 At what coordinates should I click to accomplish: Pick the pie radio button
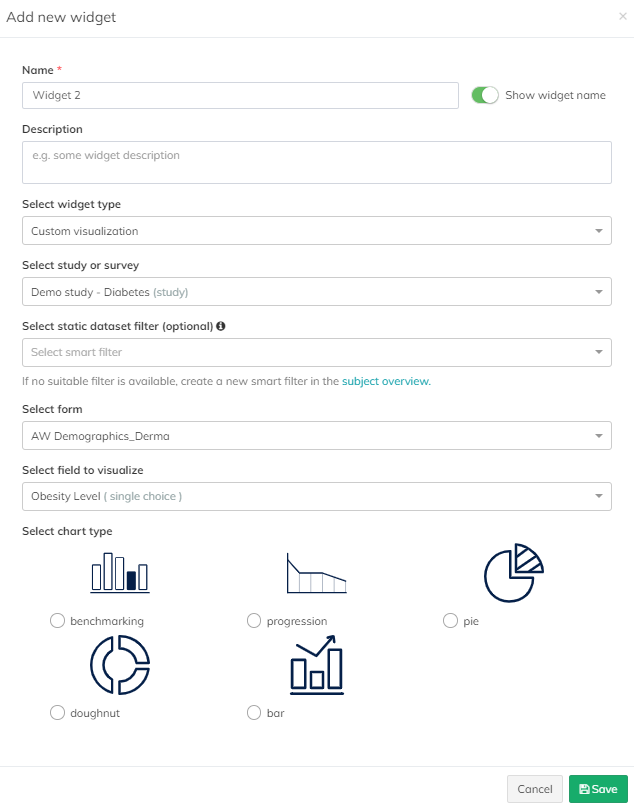450,621
